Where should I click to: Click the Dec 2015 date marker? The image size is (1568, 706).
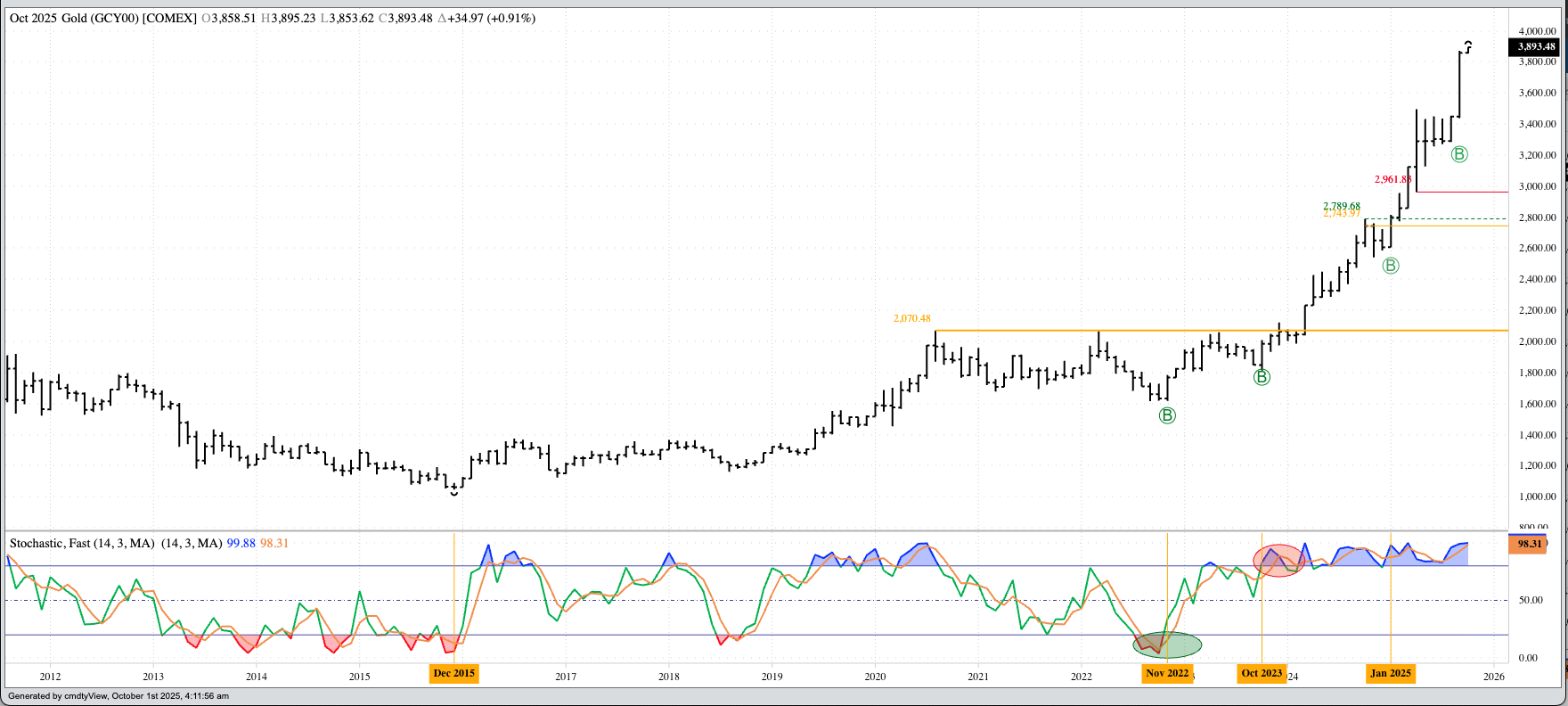[x=454, y=673]
